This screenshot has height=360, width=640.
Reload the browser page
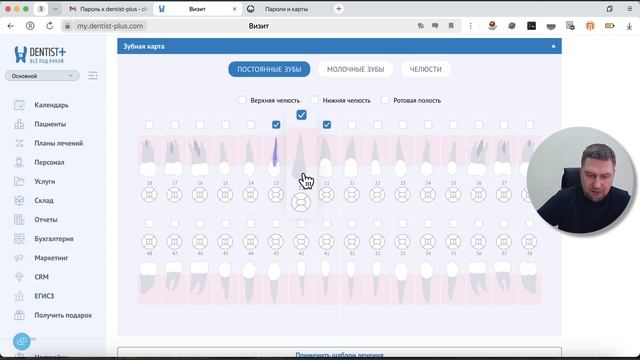pos(49,26)
